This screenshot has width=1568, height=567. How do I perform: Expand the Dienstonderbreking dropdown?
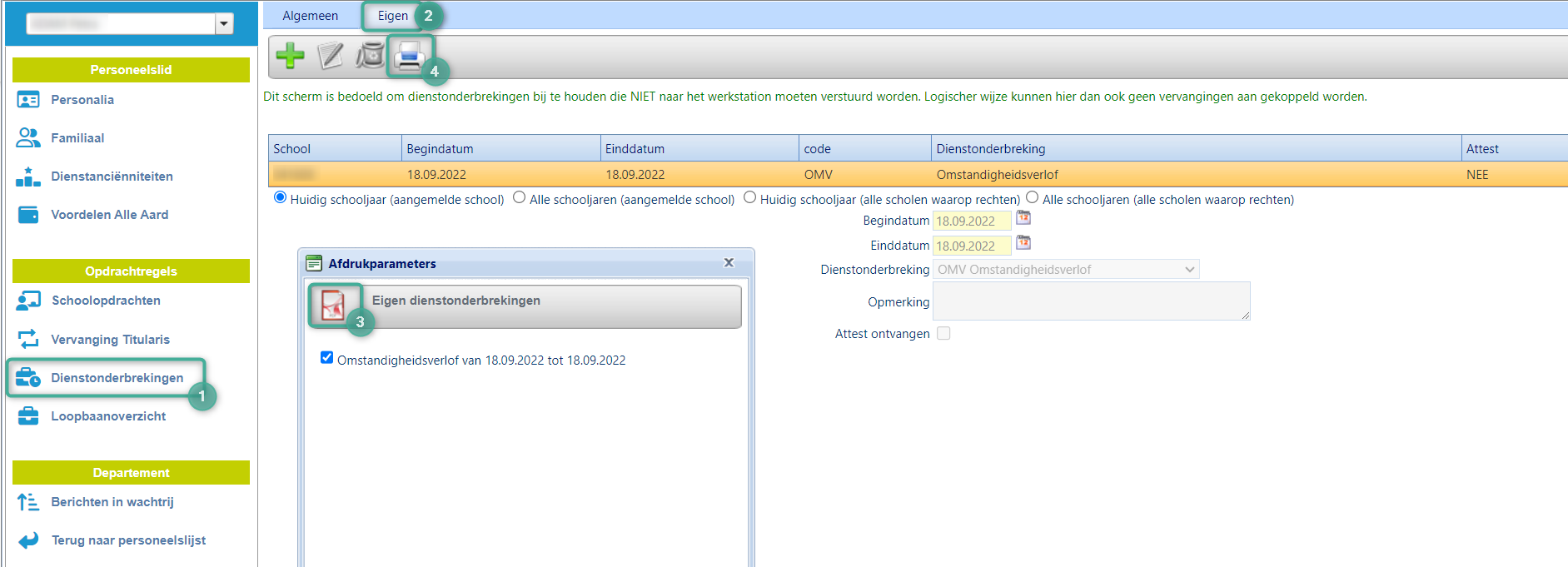pos(1066,270)
